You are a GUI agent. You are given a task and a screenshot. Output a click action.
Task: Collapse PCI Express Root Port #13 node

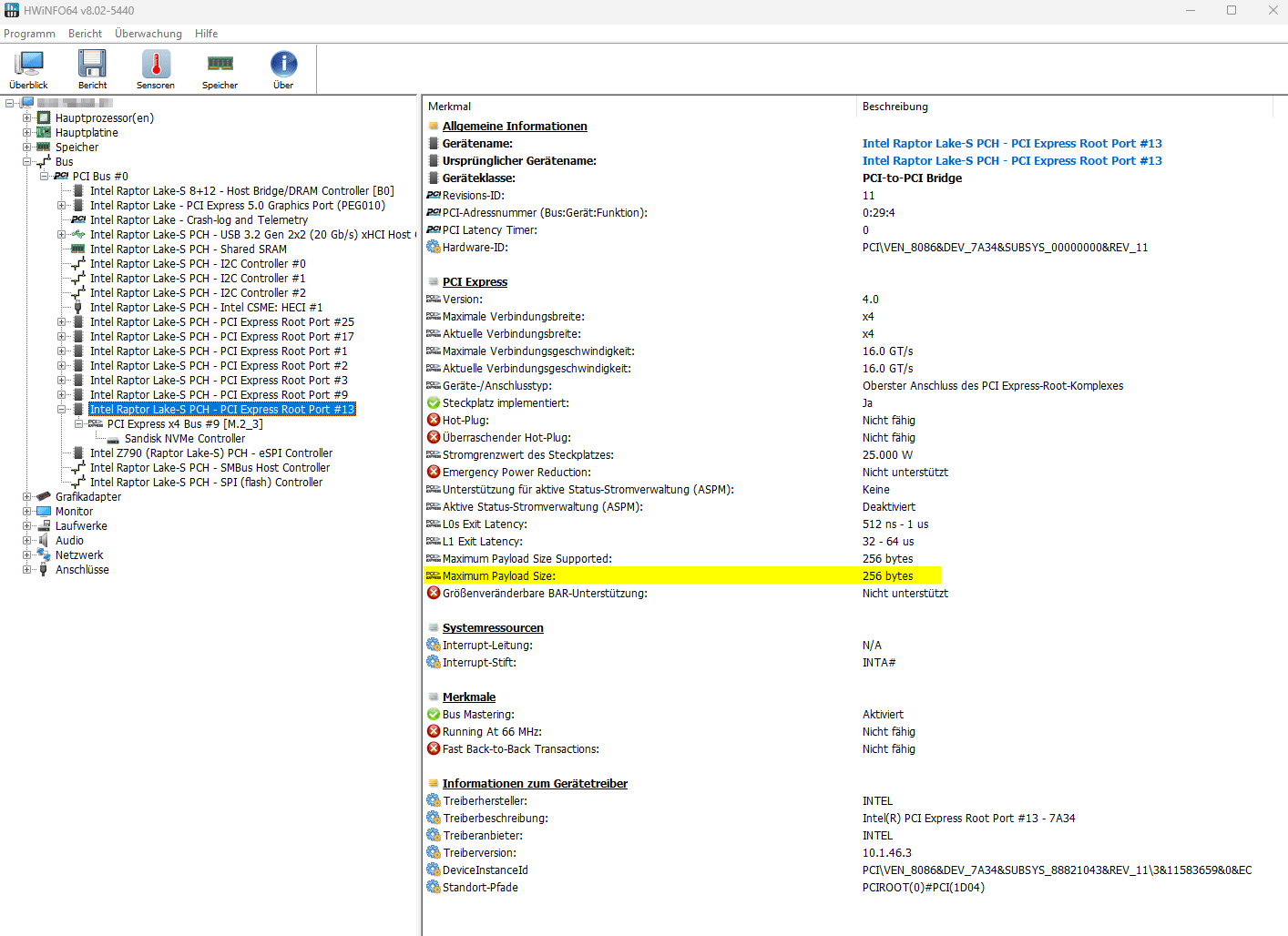point(61,410)
